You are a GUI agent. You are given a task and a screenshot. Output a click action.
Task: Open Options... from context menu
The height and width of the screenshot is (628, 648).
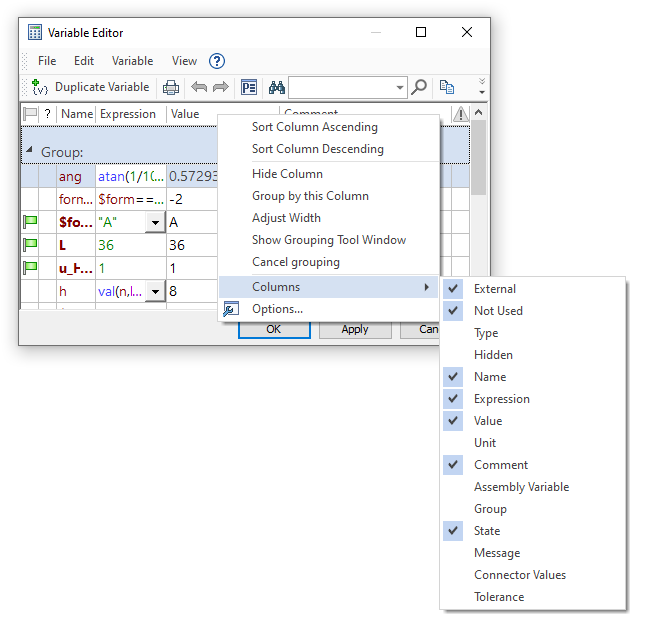click(x=329, y=309)
